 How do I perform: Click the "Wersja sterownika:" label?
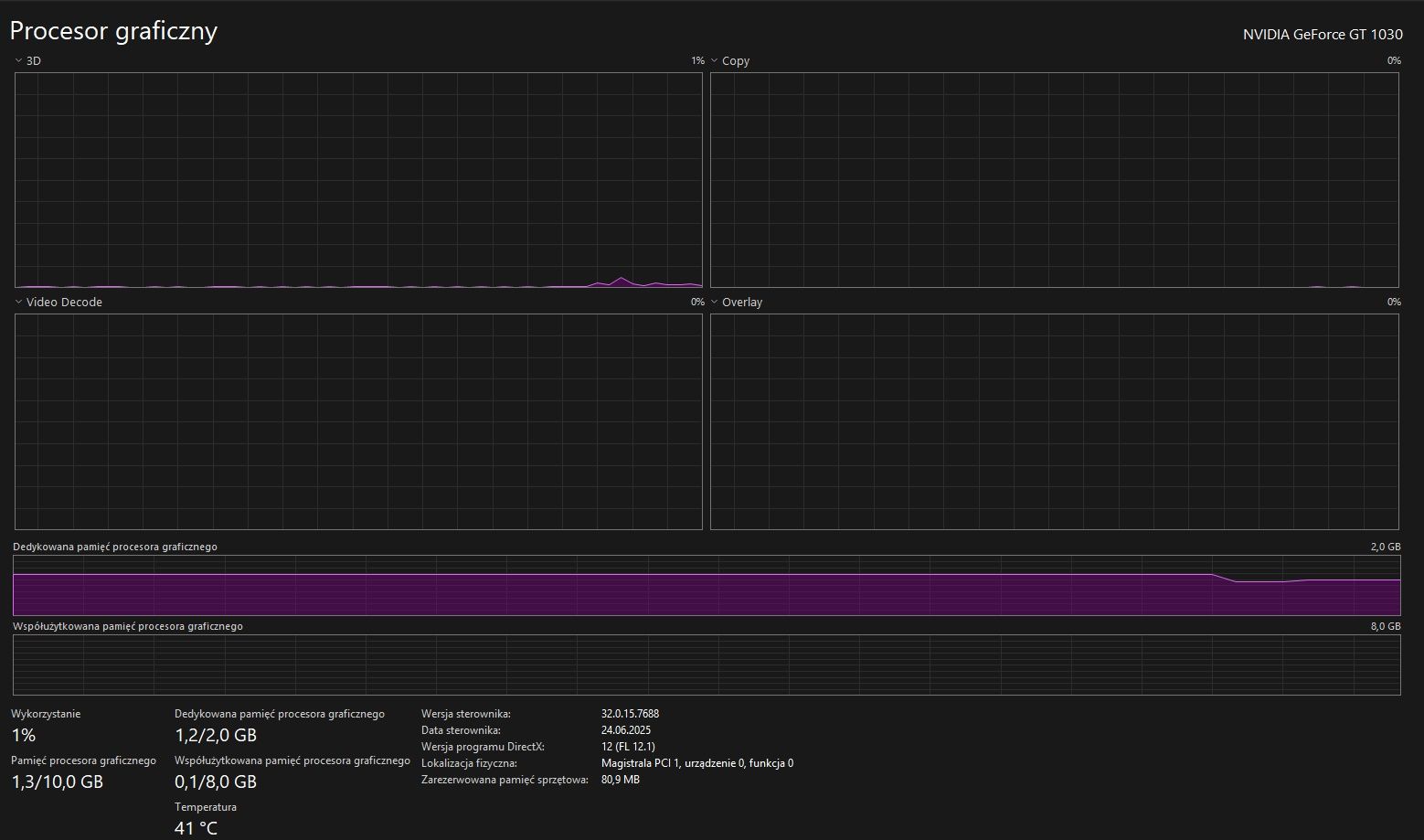pos(466,714)
